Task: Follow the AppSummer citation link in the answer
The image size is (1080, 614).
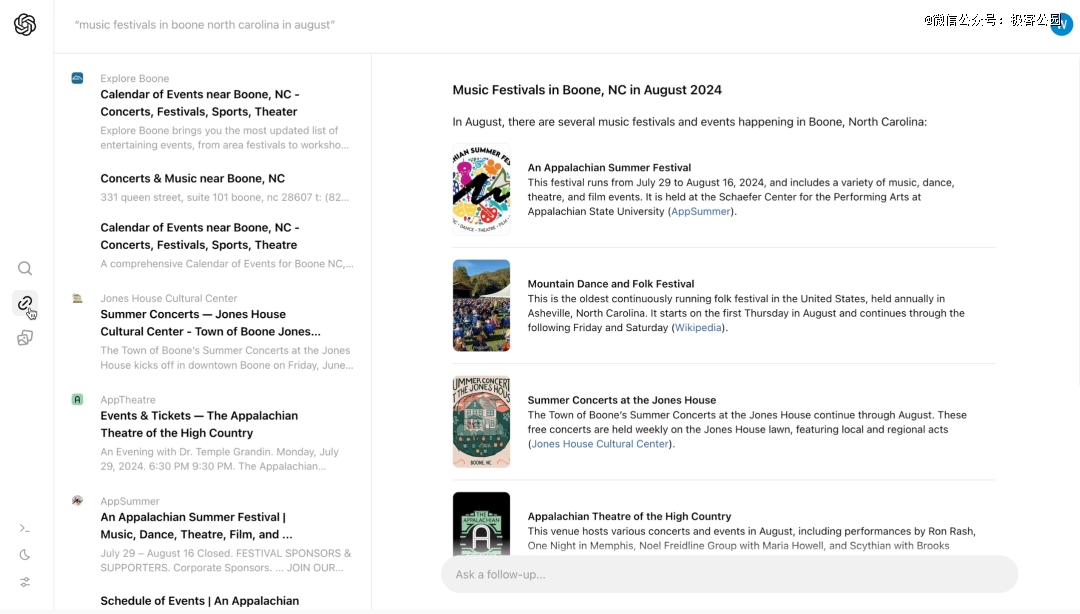Action: [x=700, y=212]
